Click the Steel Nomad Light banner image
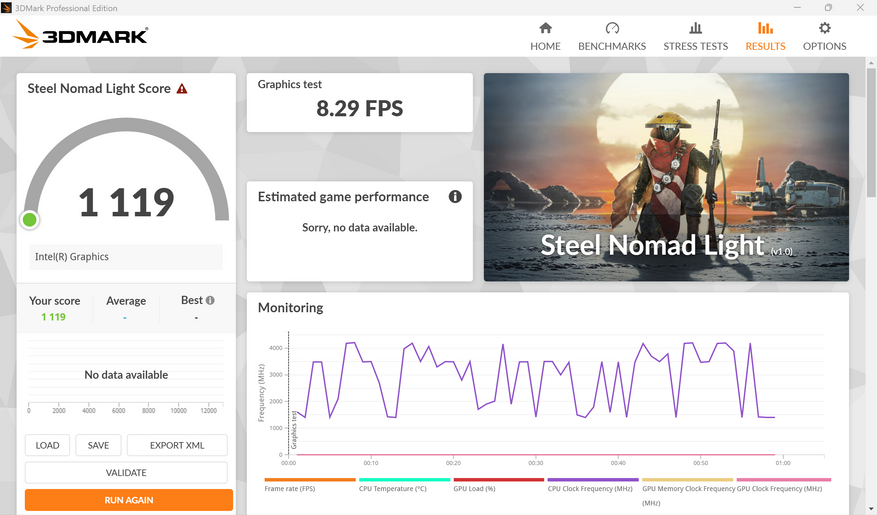877x515 pixels. coord(666,177)
